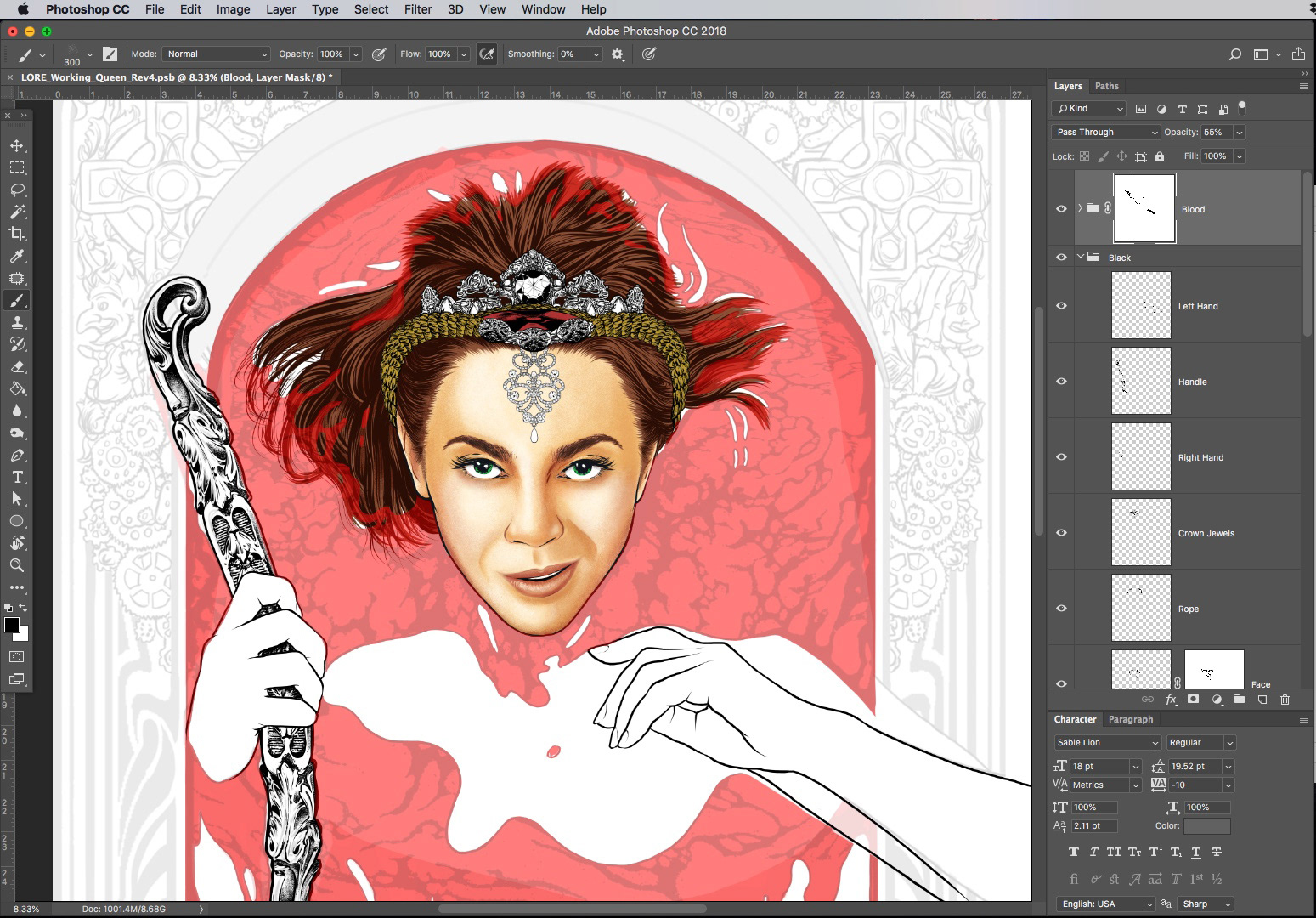This screenshot has width=1316, height=918.
Task: Create a new group folder
Action: pos(1240,699)
